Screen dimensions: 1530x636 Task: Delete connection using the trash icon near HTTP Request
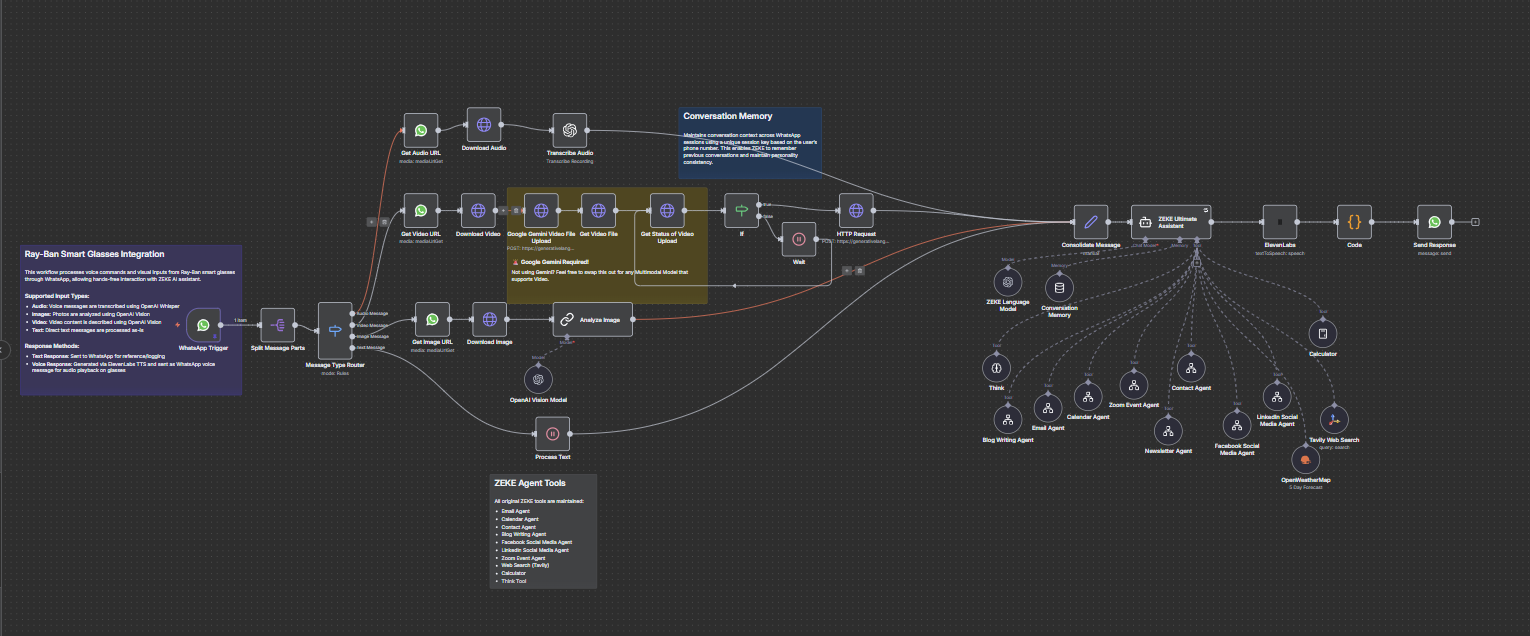tap(859, 271)
